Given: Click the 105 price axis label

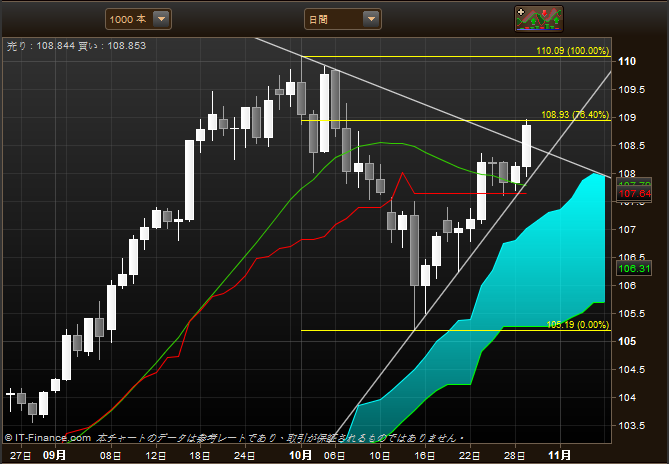Looking at the screenshot, I should click(x=627, y=342).
